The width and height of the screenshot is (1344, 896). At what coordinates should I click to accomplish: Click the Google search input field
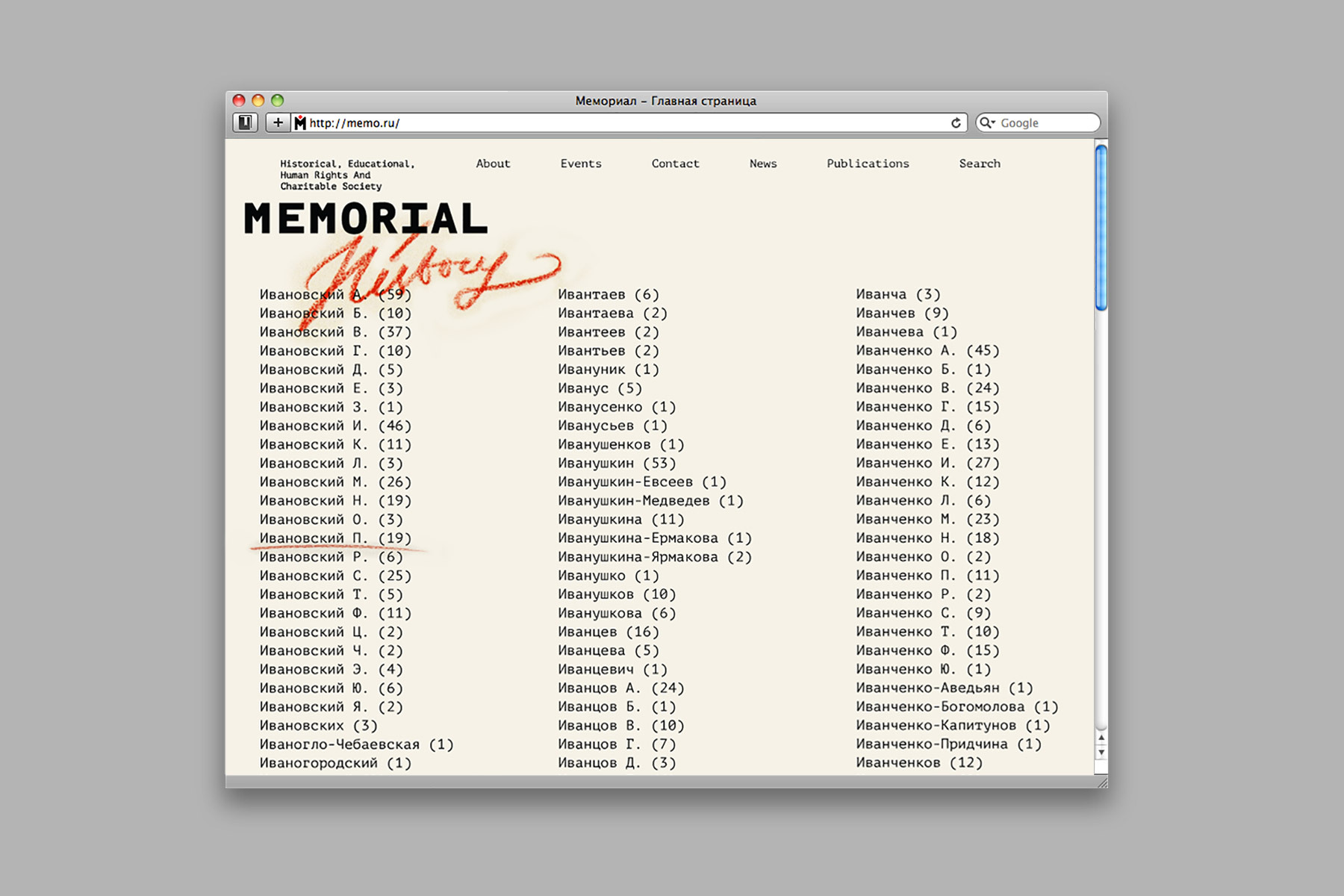click(x=1045, y=122)
